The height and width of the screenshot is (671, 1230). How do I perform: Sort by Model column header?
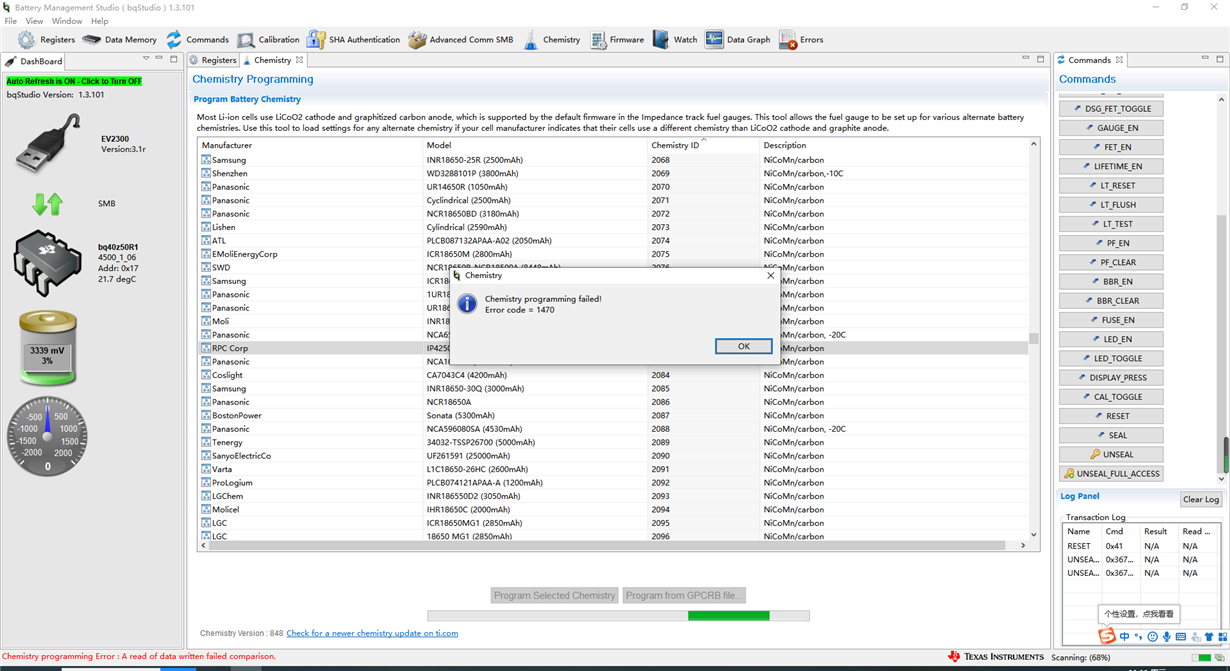coord(535,145)
